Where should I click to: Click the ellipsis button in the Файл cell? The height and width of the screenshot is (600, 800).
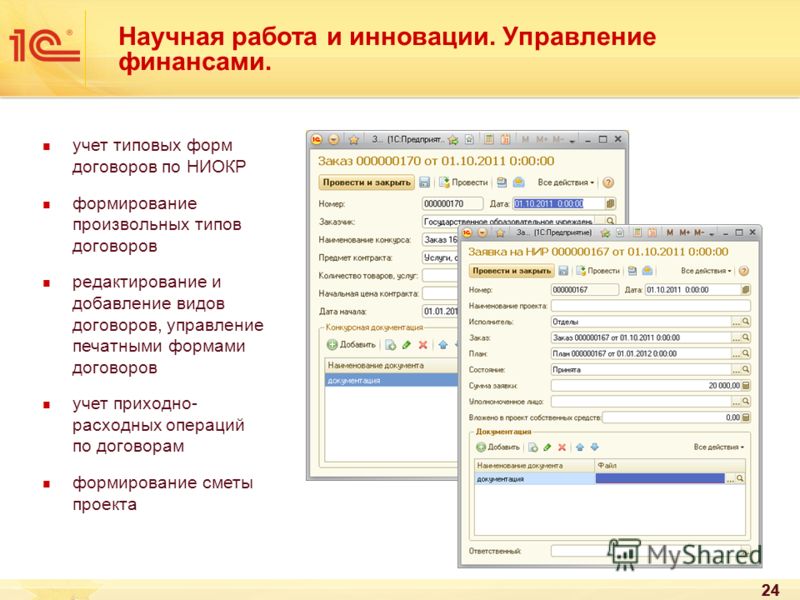point(730,479)
